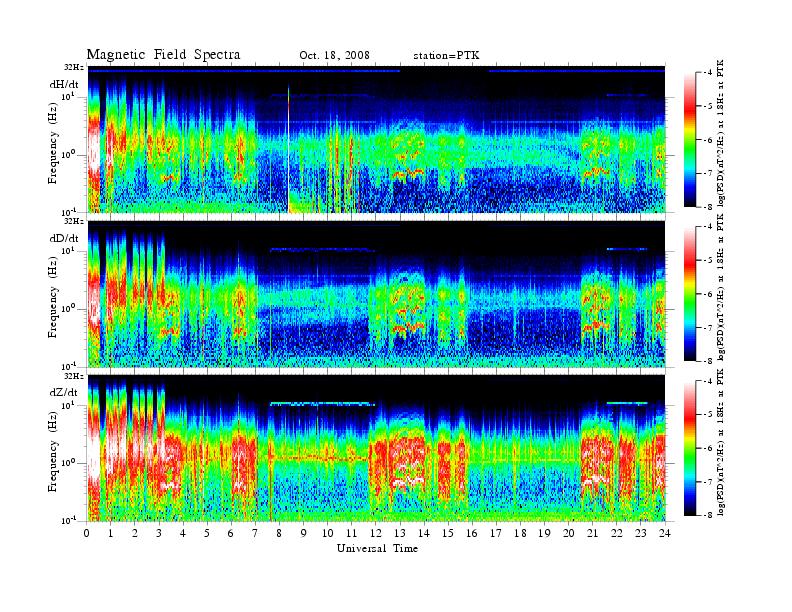The height and width of the screenshot is (612, 792).
Task: Click hour tick "2" on the time axis
Action: tap(135, 533)
